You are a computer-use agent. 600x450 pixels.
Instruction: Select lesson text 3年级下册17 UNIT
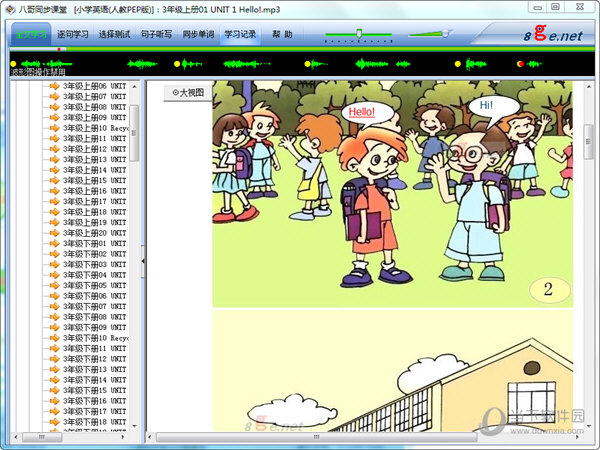95,411
